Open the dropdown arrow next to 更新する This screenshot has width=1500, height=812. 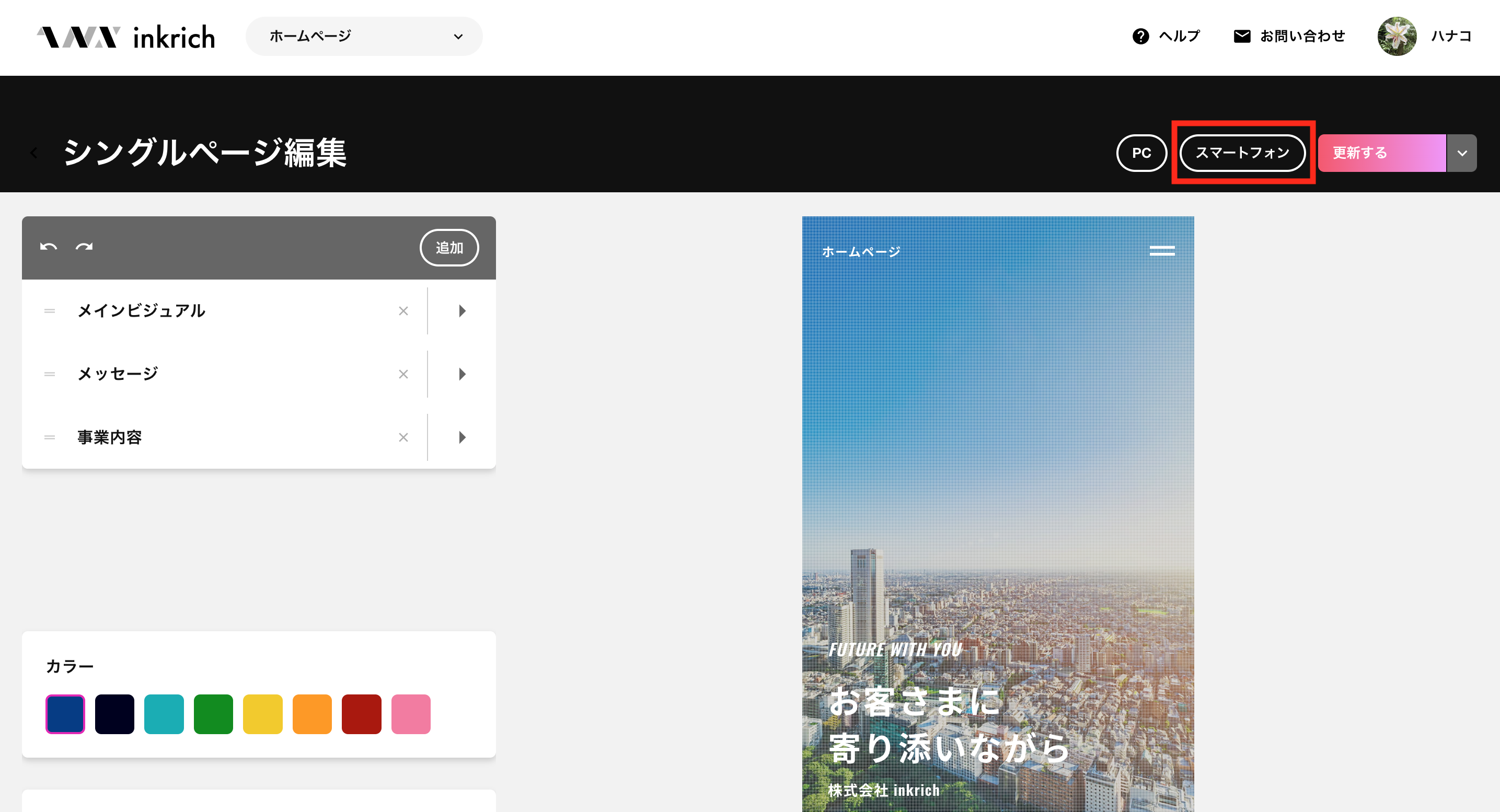pyautogui.click(x=1461, y=153)
